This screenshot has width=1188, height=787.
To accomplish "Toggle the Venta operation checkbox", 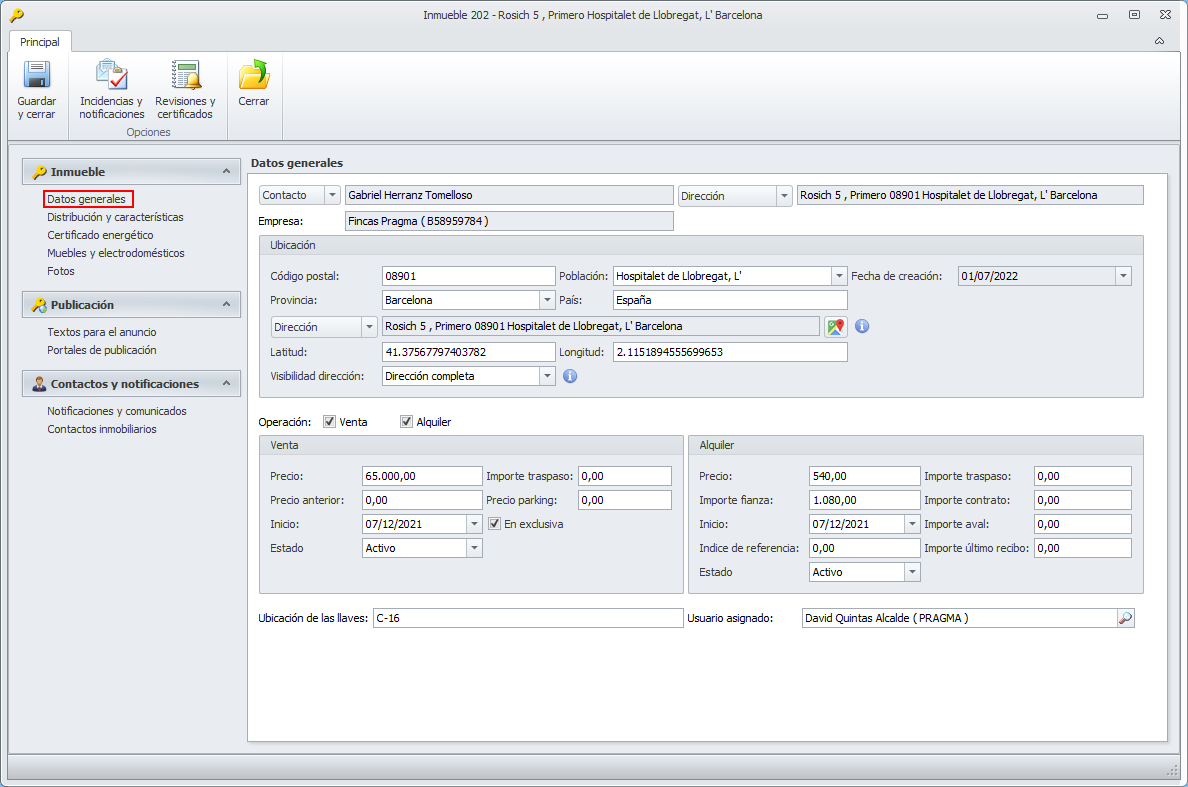I will pos(329,422).
